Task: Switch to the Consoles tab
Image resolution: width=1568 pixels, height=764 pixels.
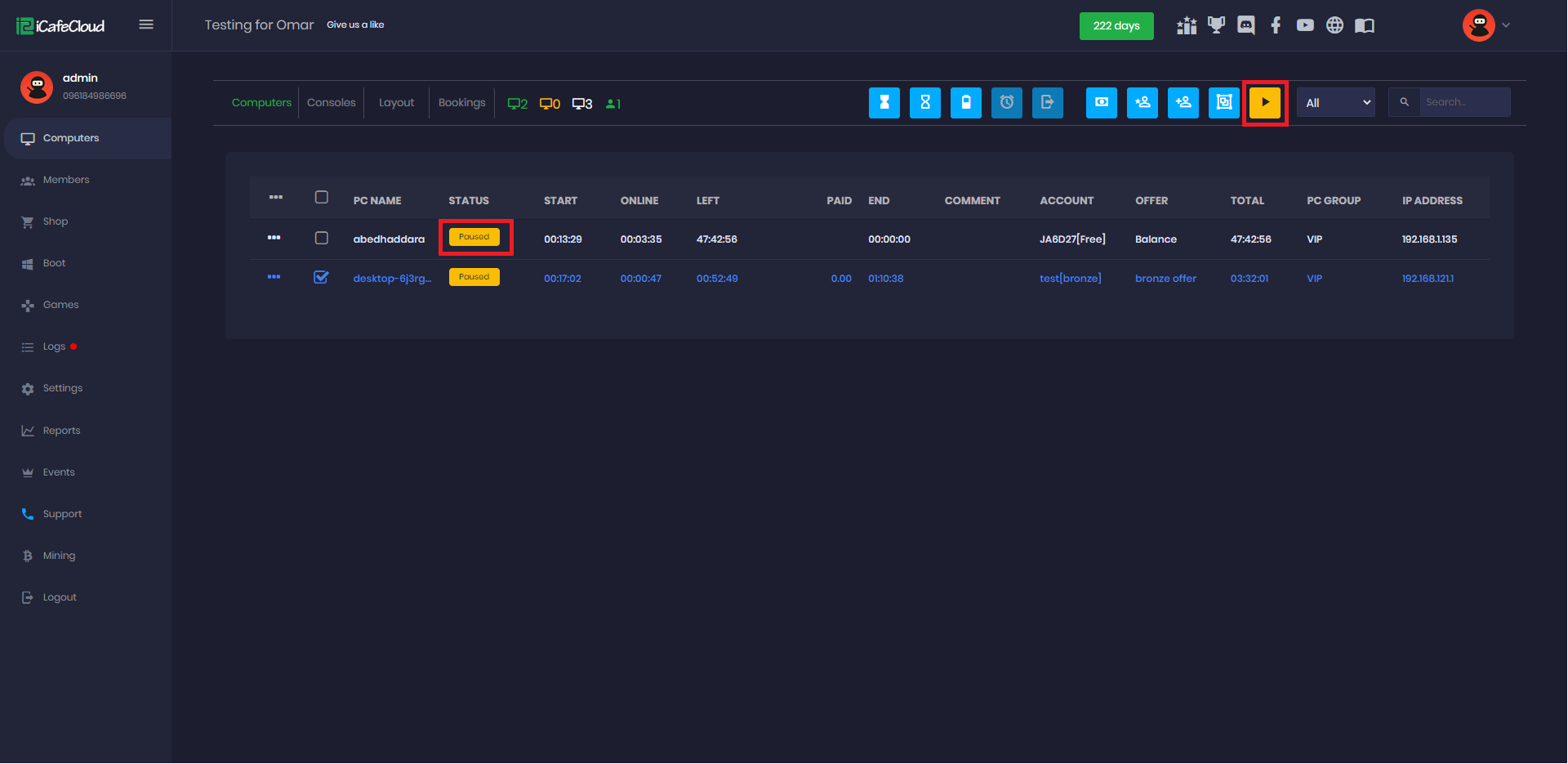Action: [x=331, y=103]
